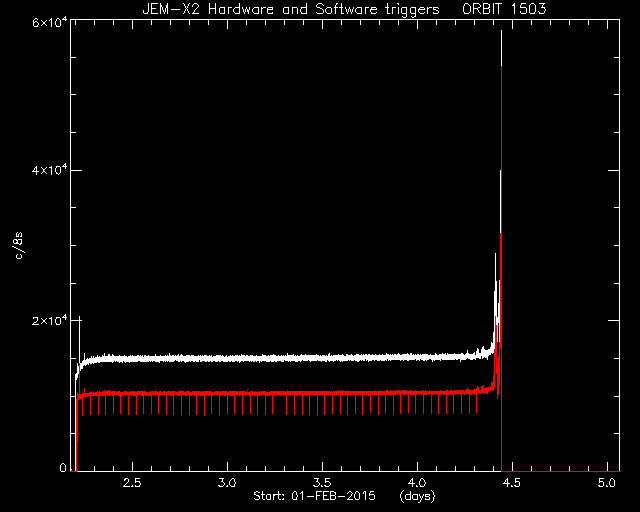
Task: Click the 0 y-axis tick label
Action: (x=63, y=468)
